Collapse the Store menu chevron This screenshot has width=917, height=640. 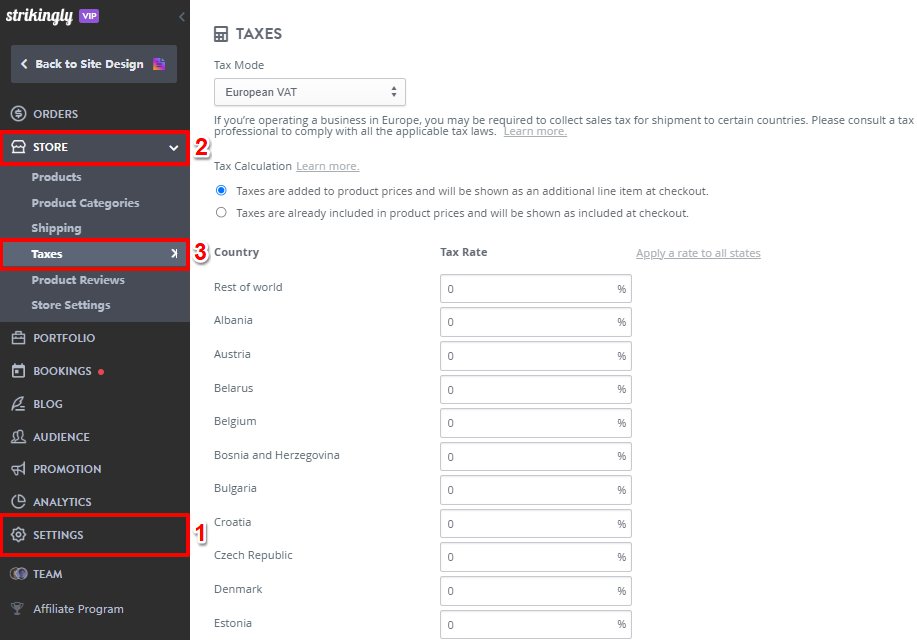click(x=174, y=147)
